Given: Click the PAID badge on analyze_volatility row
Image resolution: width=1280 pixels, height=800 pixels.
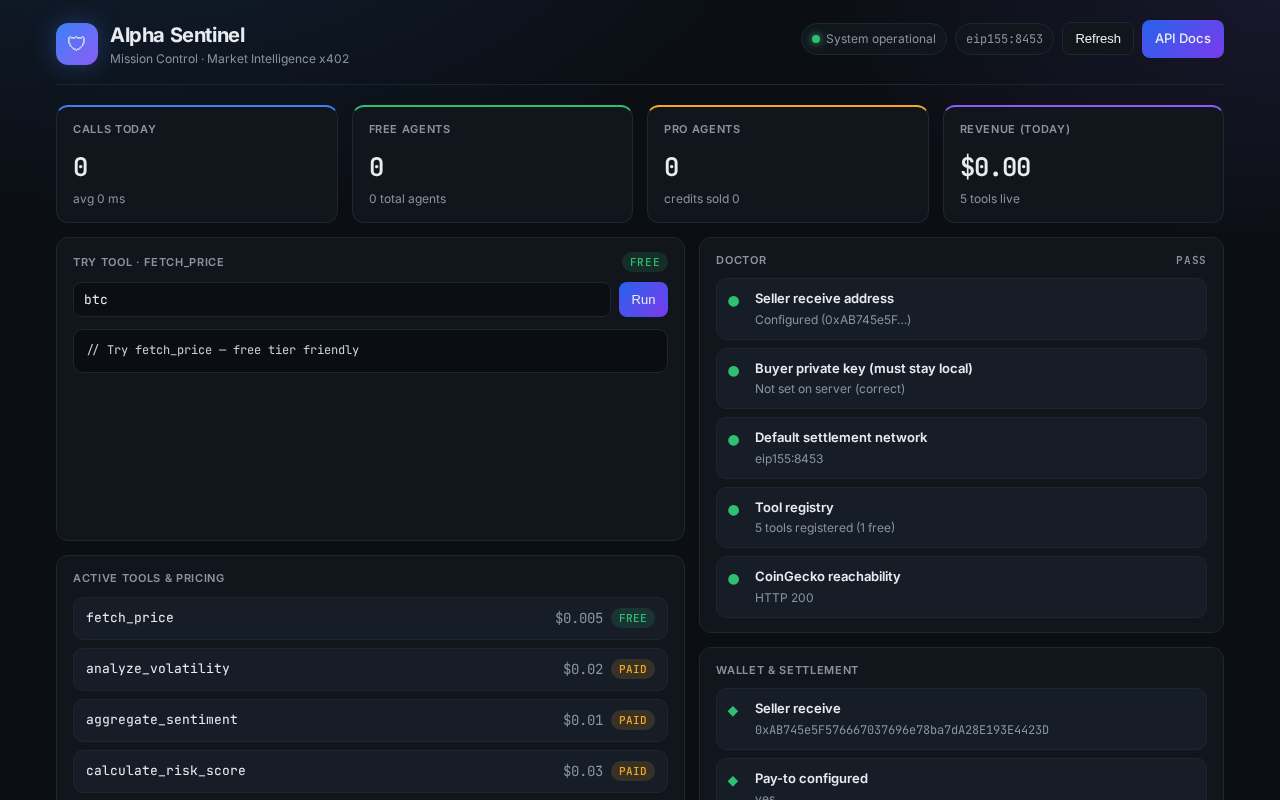Looking at the screenshot, I should pyautogui.click(x=633, y=669).
